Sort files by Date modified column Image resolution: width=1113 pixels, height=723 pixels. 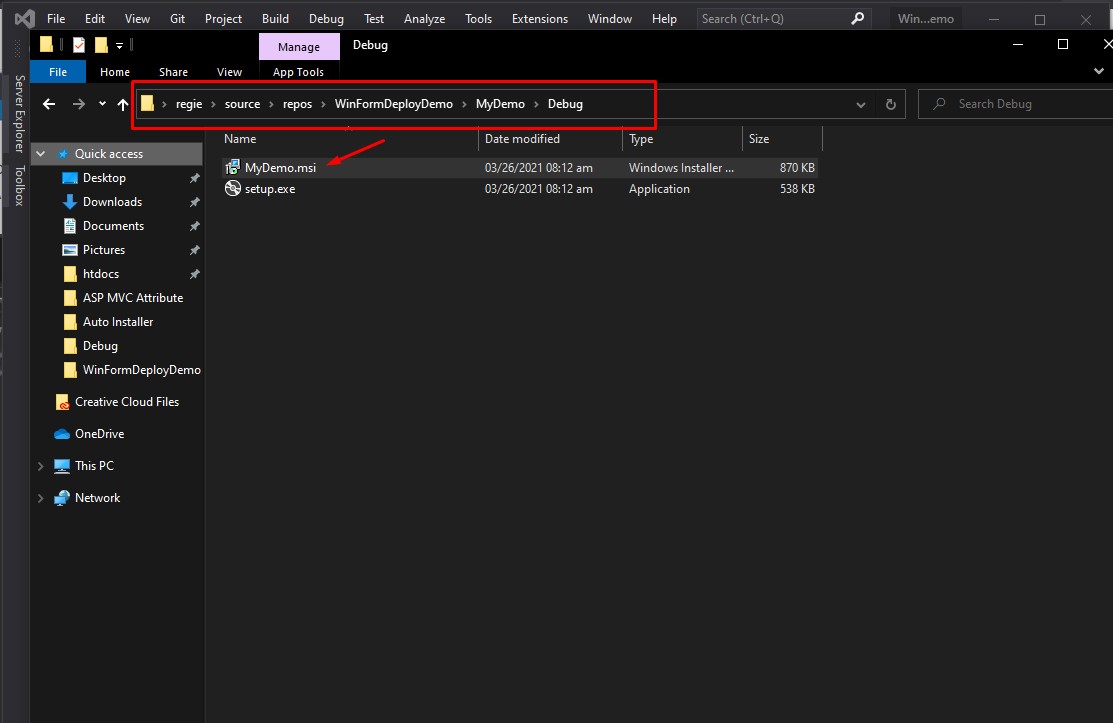(522, 139)
